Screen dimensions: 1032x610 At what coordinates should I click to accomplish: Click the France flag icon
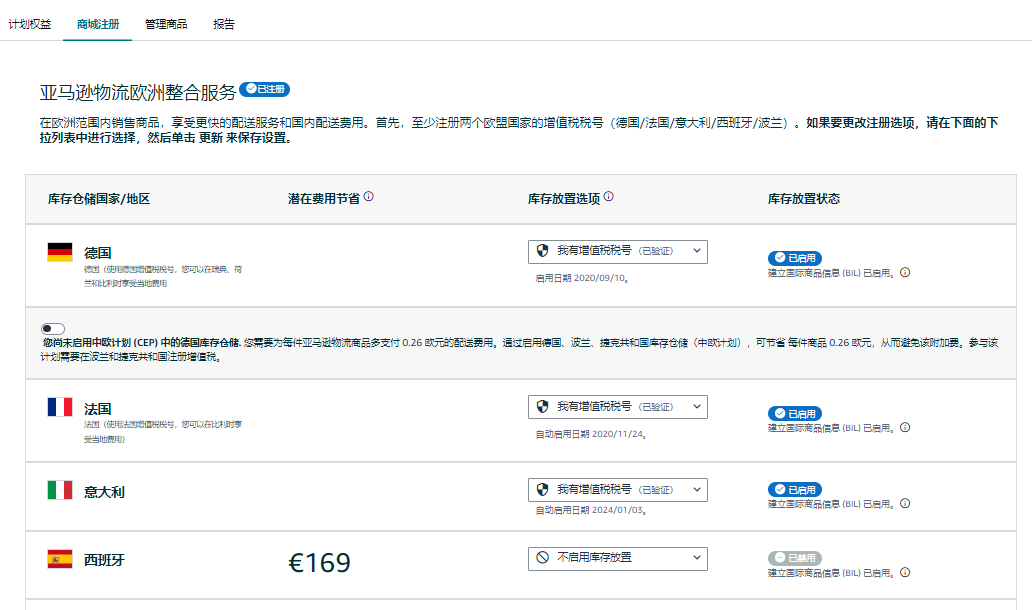point(62,406)
